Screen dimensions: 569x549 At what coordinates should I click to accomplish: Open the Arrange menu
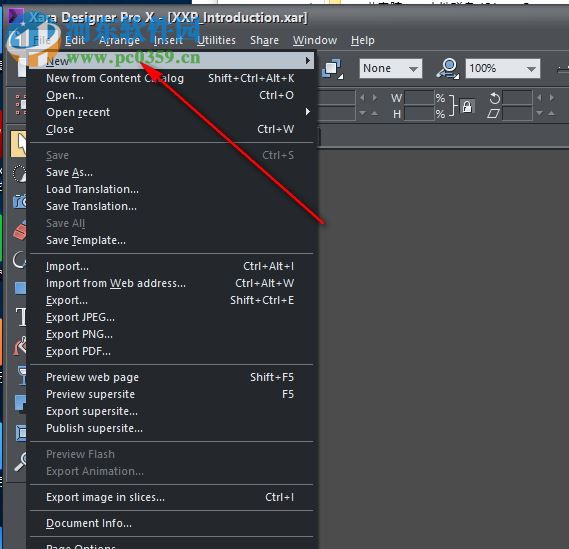pos(119,40)
